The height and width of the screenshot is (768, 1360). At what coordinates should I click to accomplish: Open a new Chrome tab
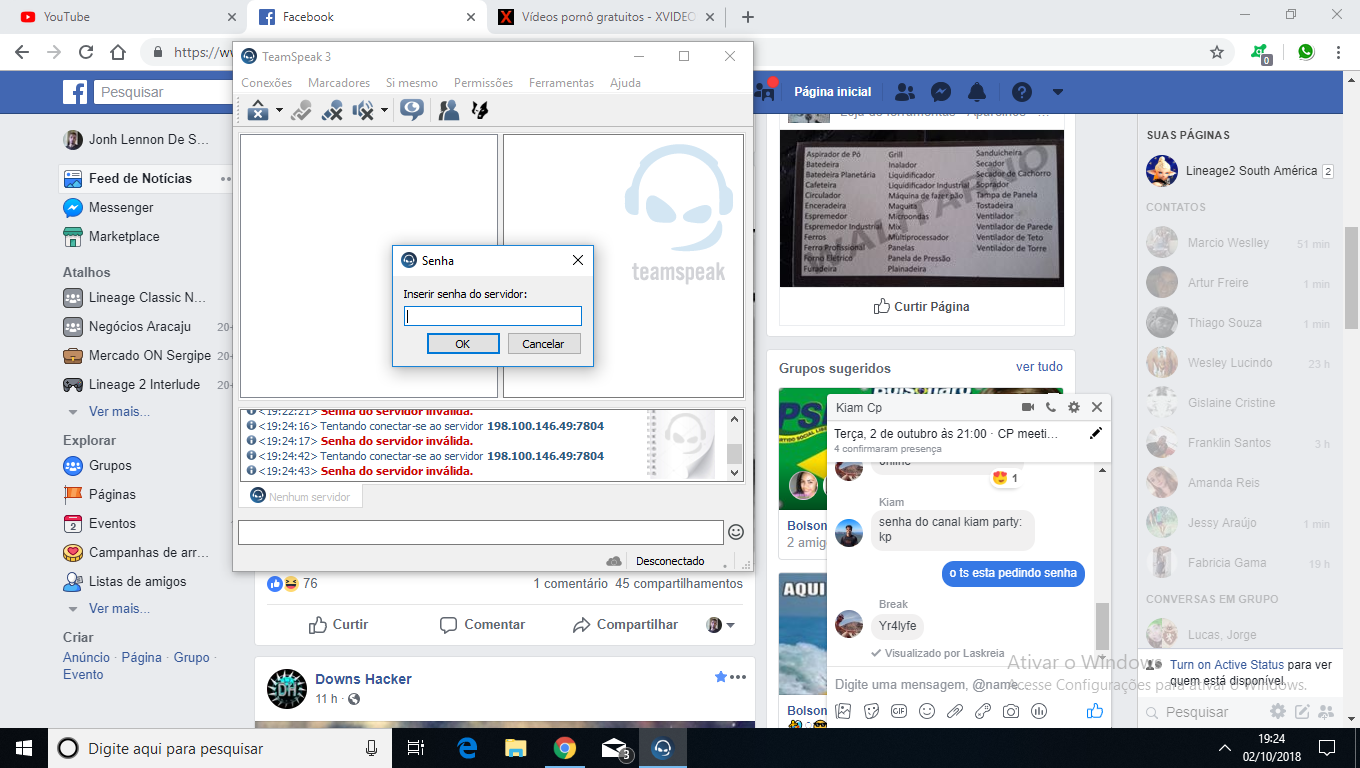click(748, 17)
